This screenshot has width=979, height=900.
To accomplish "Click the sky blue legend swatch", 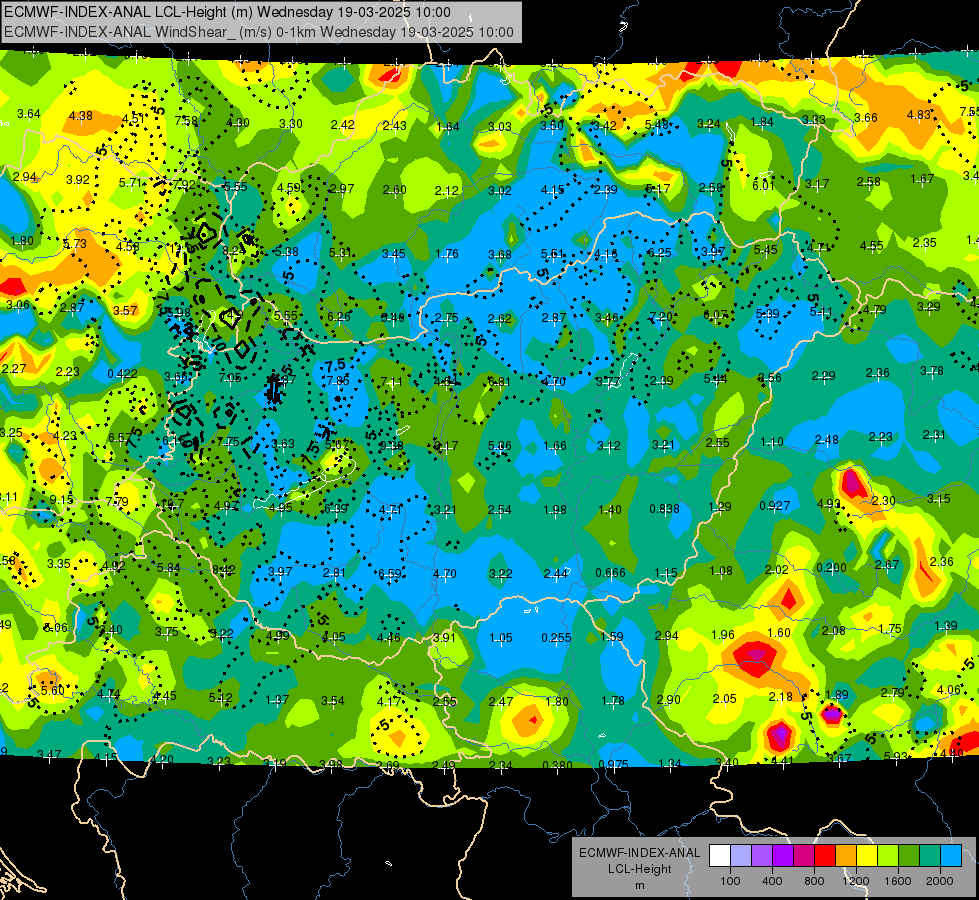I will (x=951, y=856).
